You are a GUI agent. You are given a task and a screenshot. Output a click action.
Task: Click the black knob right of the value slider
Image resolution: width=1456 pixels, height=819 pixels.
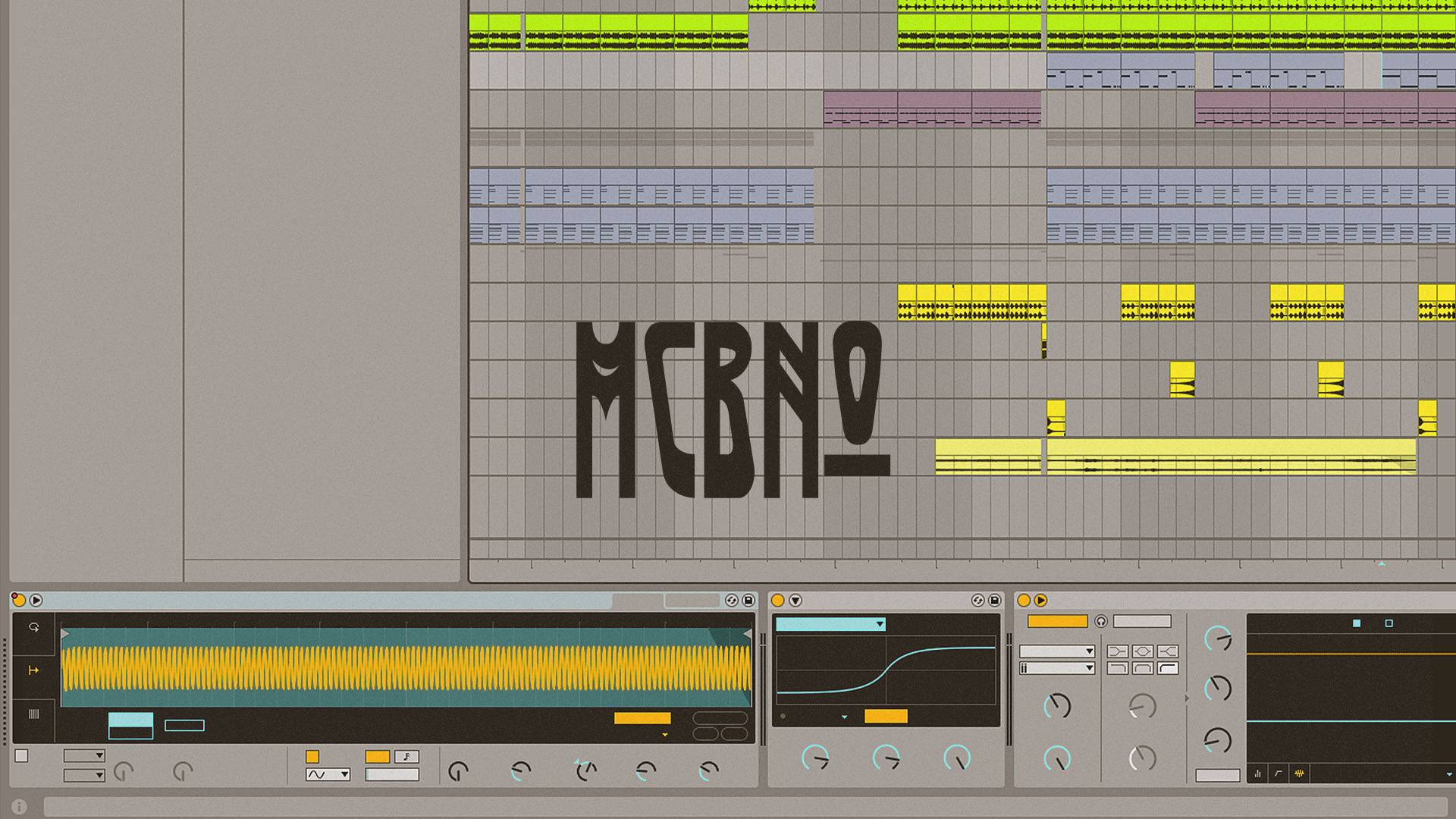point(458,772)
